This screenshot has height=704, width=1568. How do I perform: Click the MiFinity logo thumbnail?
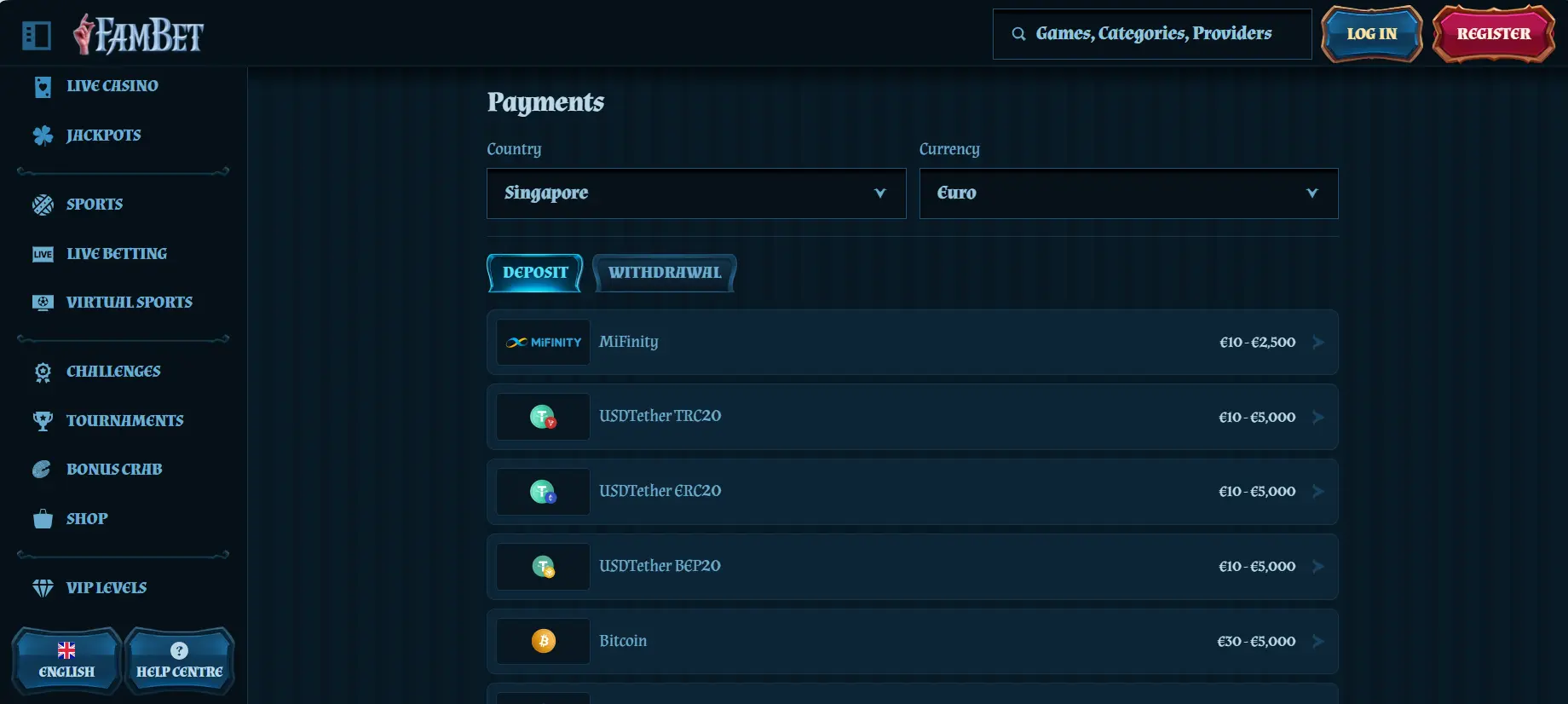tap(544, 343)
